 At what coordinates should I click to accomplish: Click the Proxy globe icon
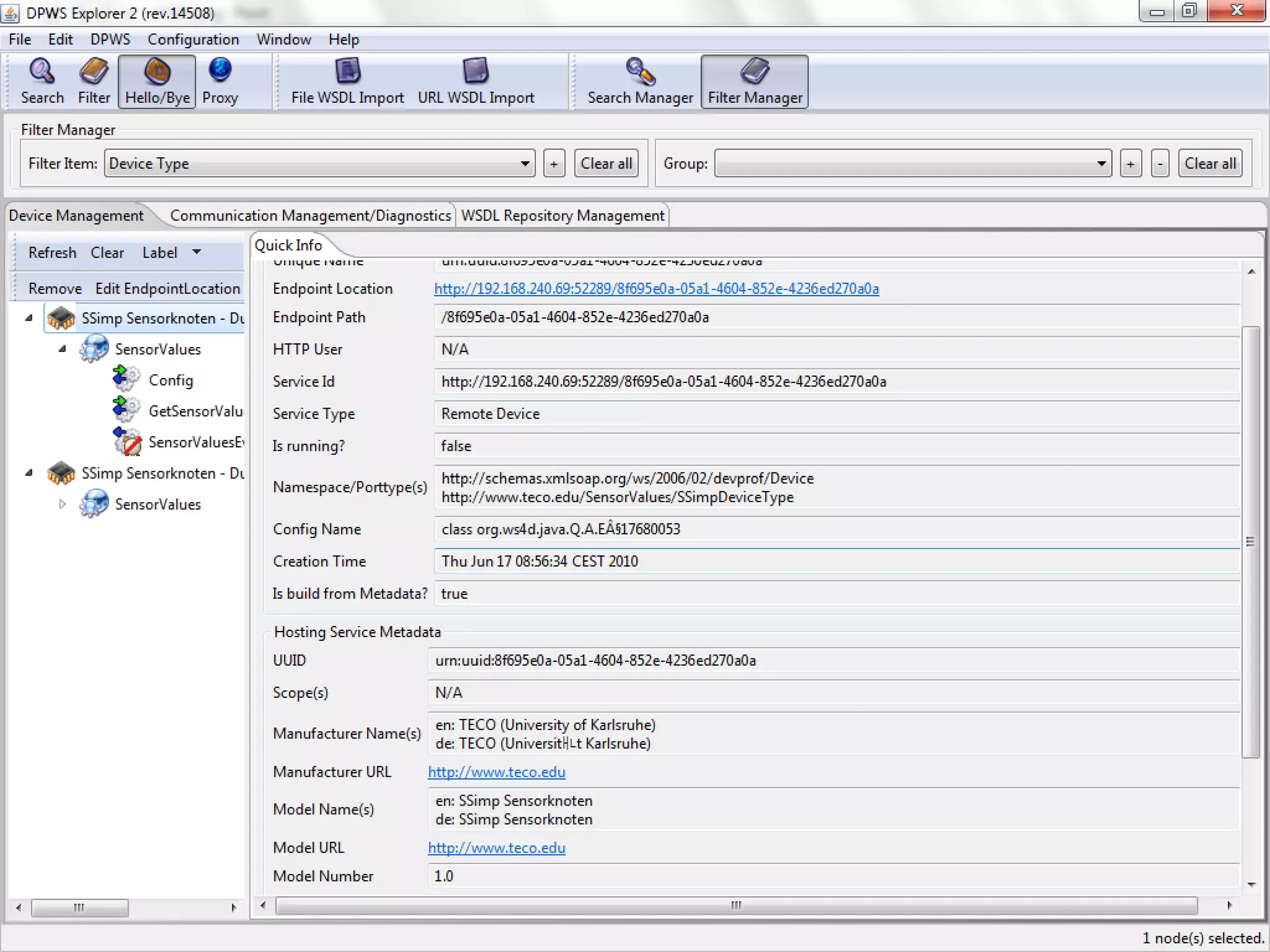coord(220,71)
